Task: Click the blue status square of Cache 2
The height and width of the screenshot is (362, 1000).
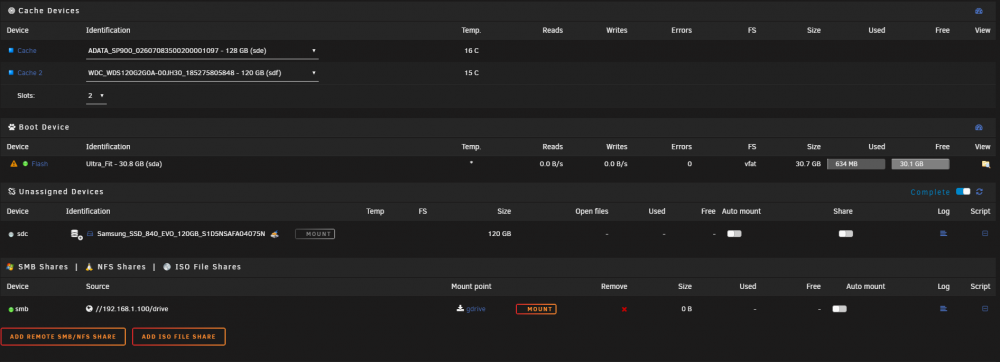Action: (11, 73)
